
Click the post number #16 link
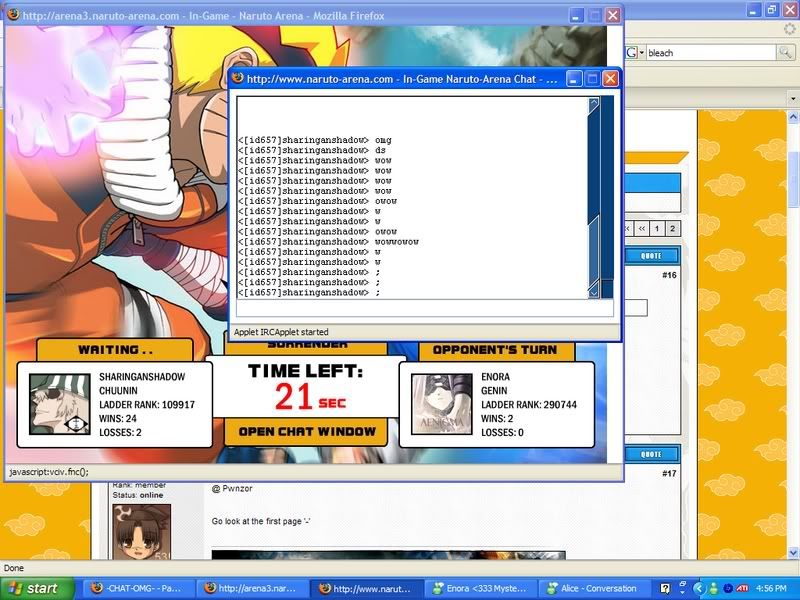(x=669, y=275)
